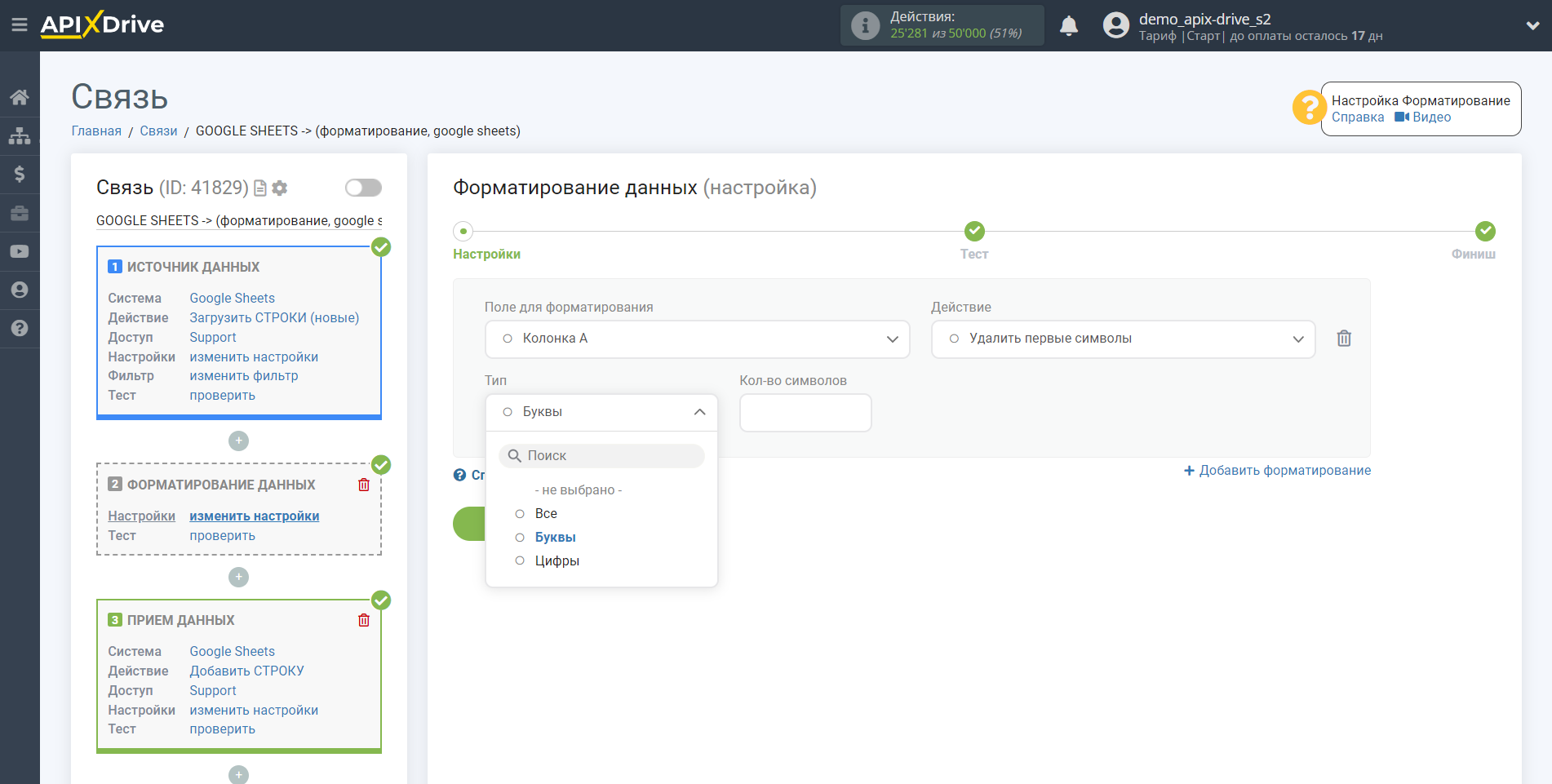Click проверить in Форматирование данных

(222, 535)
